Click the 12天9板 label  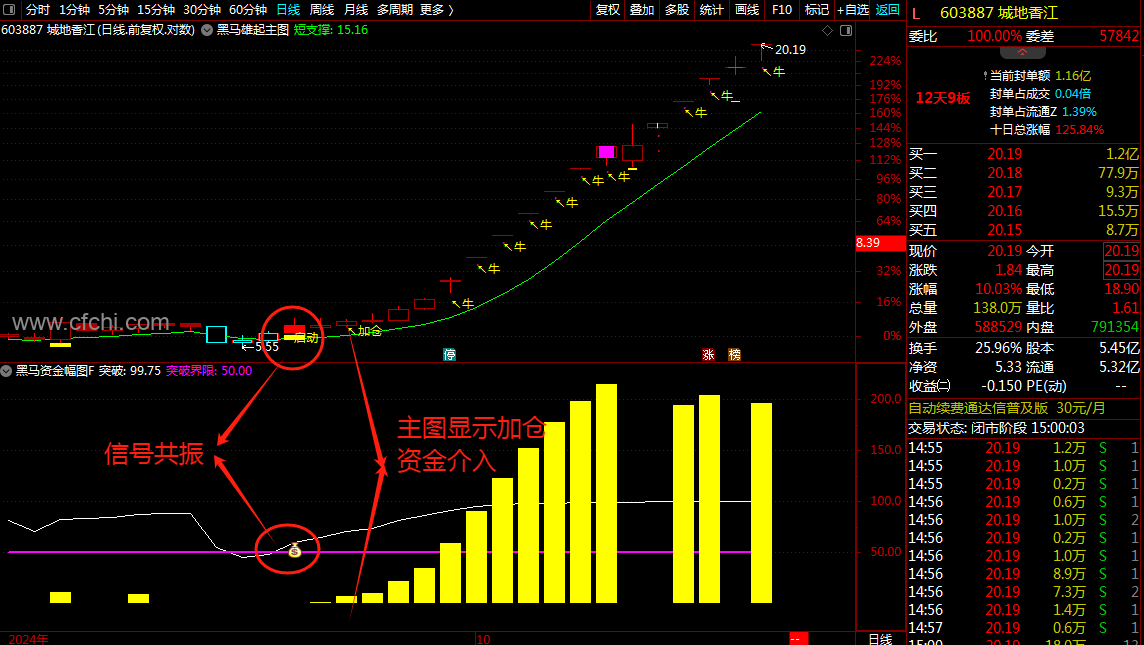tap(943, 99)
